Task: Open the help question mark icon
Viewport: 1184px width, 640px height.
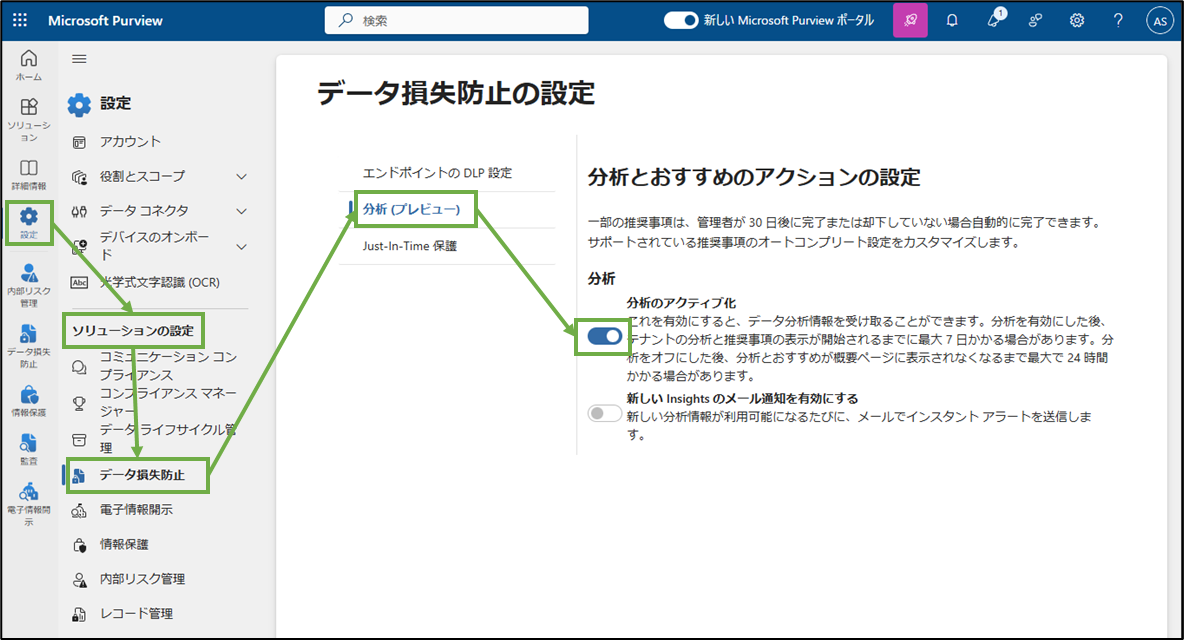Action: 1118,20
